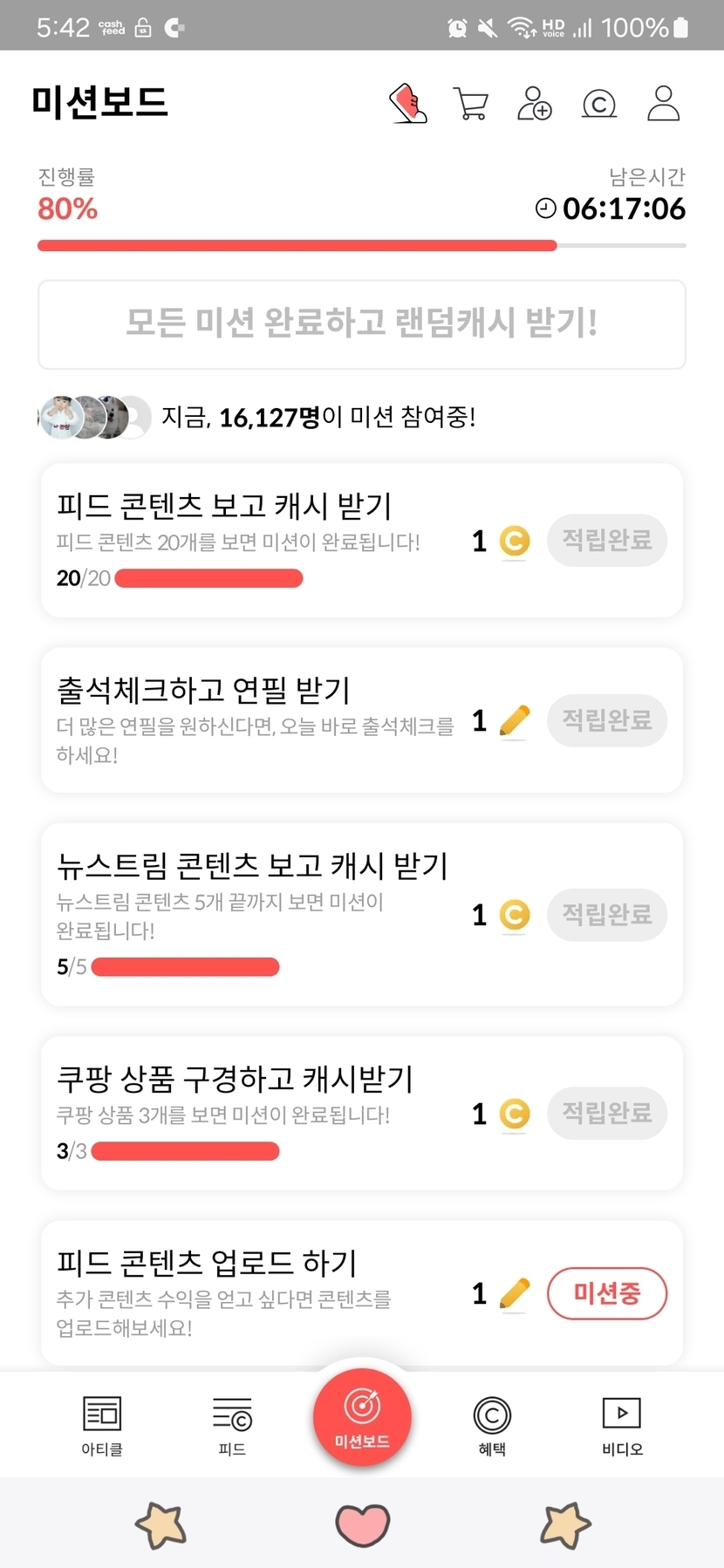Go to the 비디오 tab
Image resolution: width=724 pixels, height=1568 pixels.
click(x=622, y=1425)
